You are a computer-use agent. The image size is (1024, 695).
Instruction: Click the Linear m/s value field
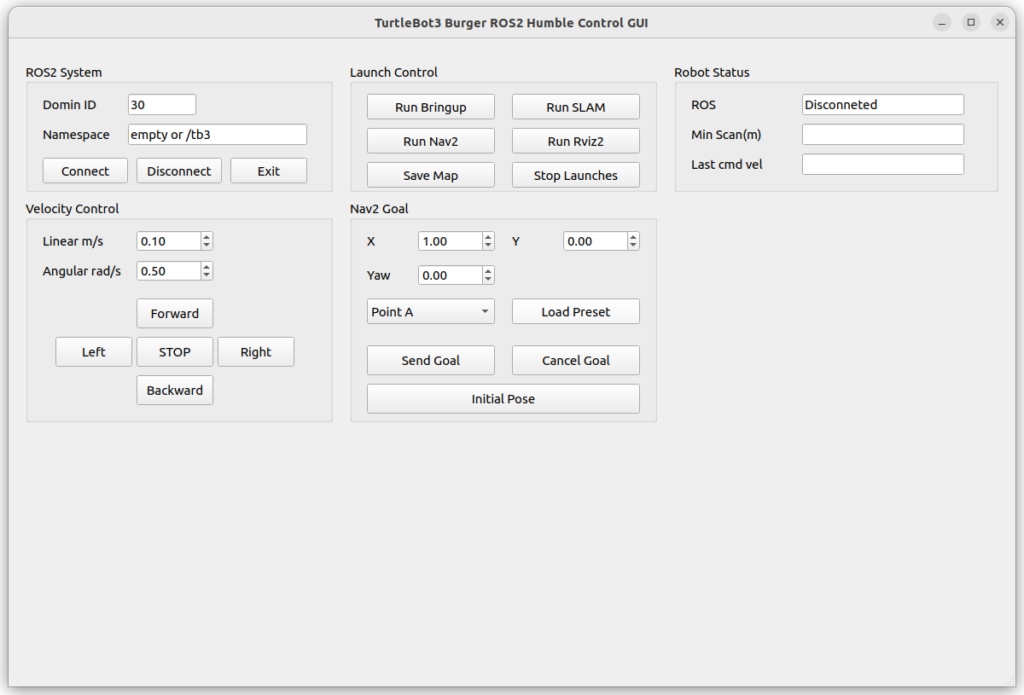[x=168, y=241]
